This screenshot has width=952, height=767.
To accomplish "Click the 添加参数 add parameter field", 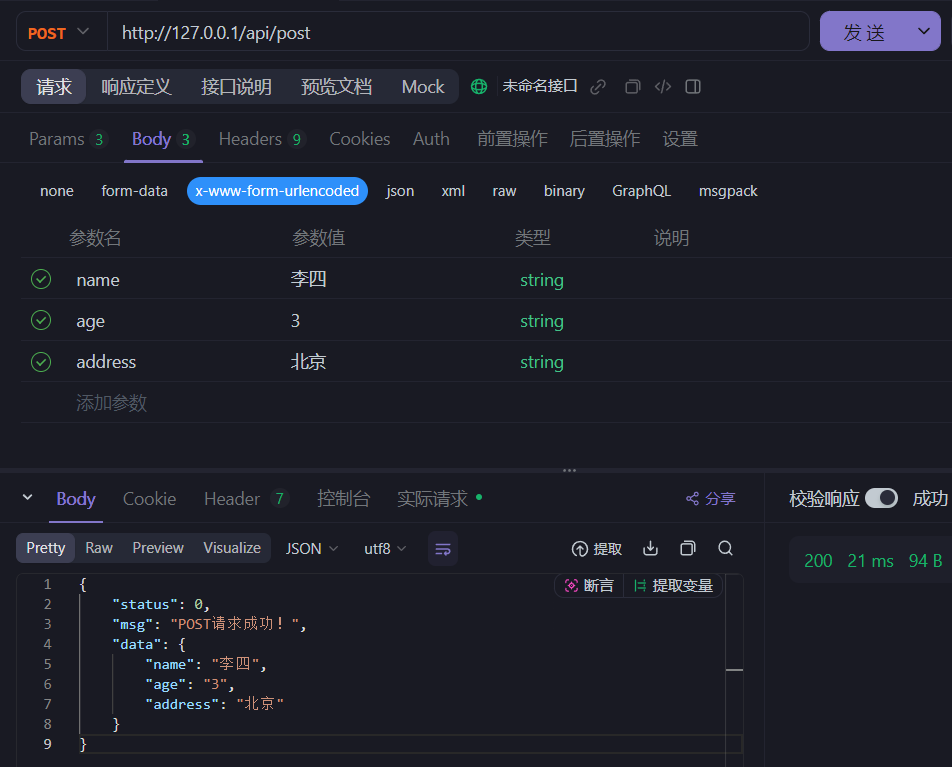I will tap(112, 403).
